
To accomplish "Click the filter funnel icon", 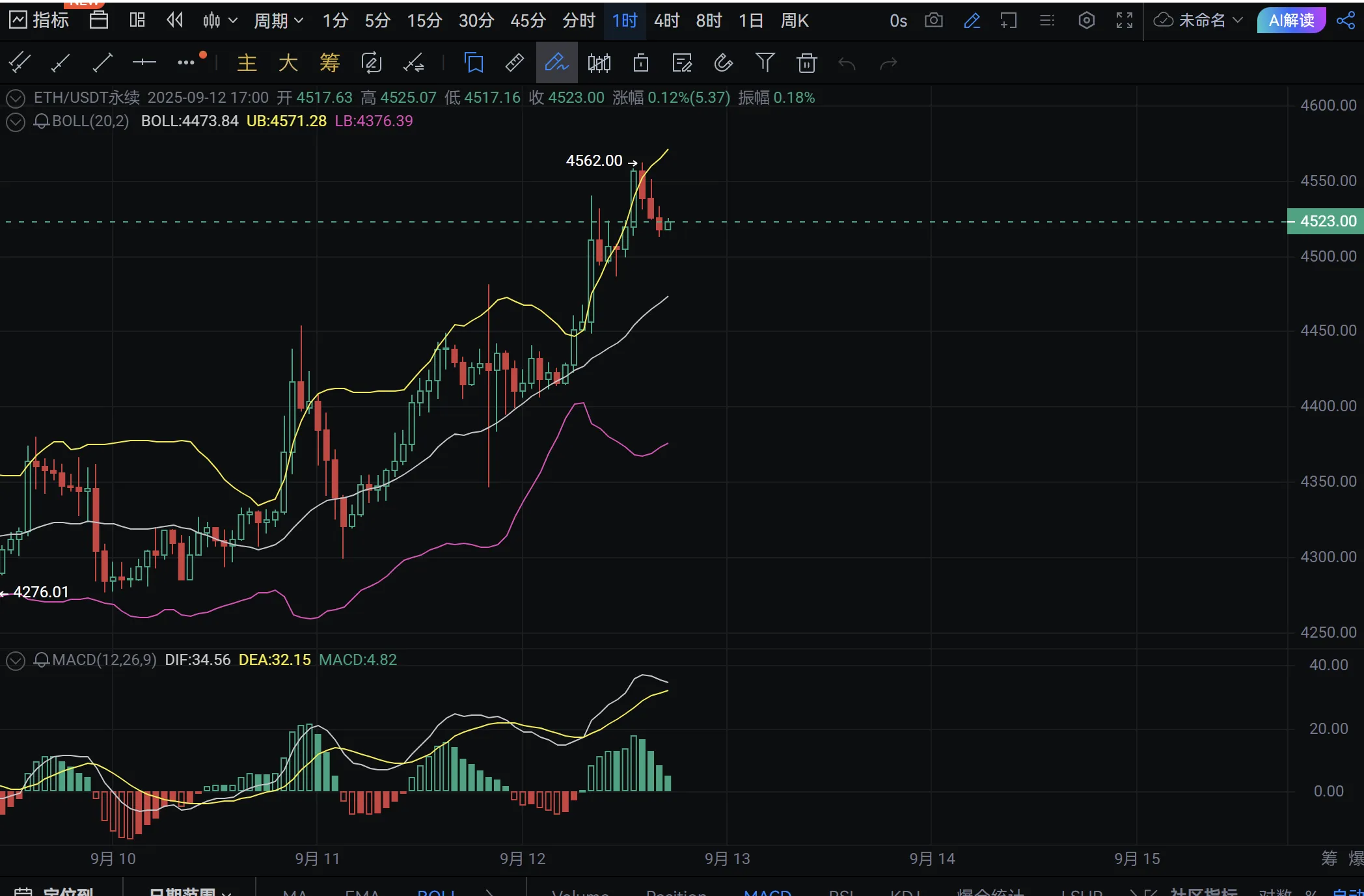I will [x=765, y=63].
